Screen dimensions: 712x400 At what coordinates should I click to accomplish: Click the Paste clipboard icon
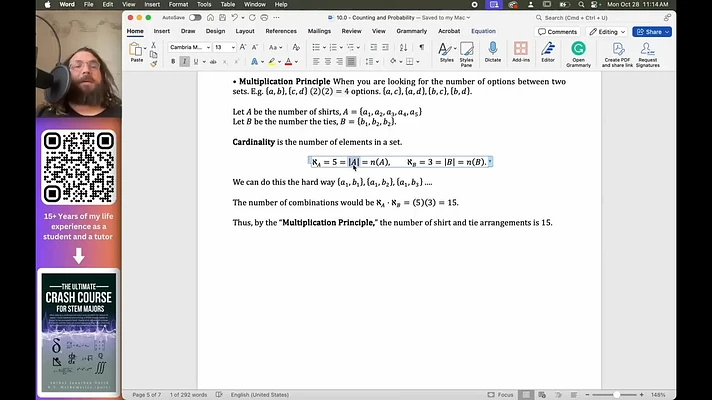(136, 49)
